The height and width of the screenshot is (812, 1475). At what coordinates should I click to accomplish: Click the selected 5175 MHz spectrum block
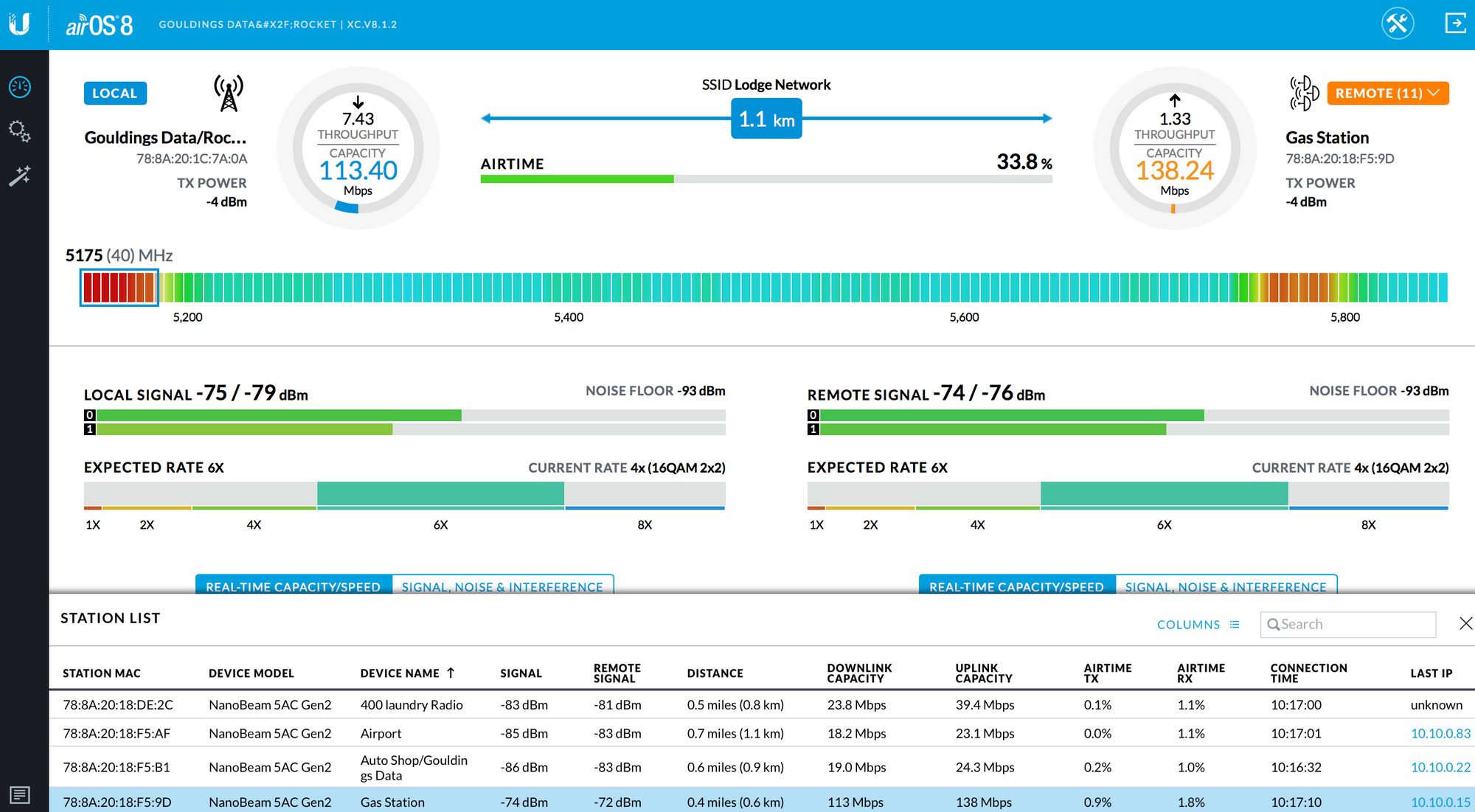tap(119, 287)
